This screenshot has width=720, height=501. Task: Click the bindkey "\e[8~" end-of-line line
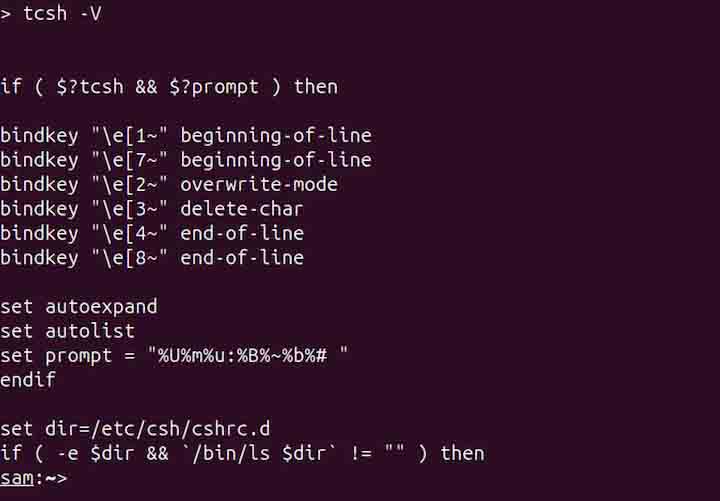click(x=152, y=258)
